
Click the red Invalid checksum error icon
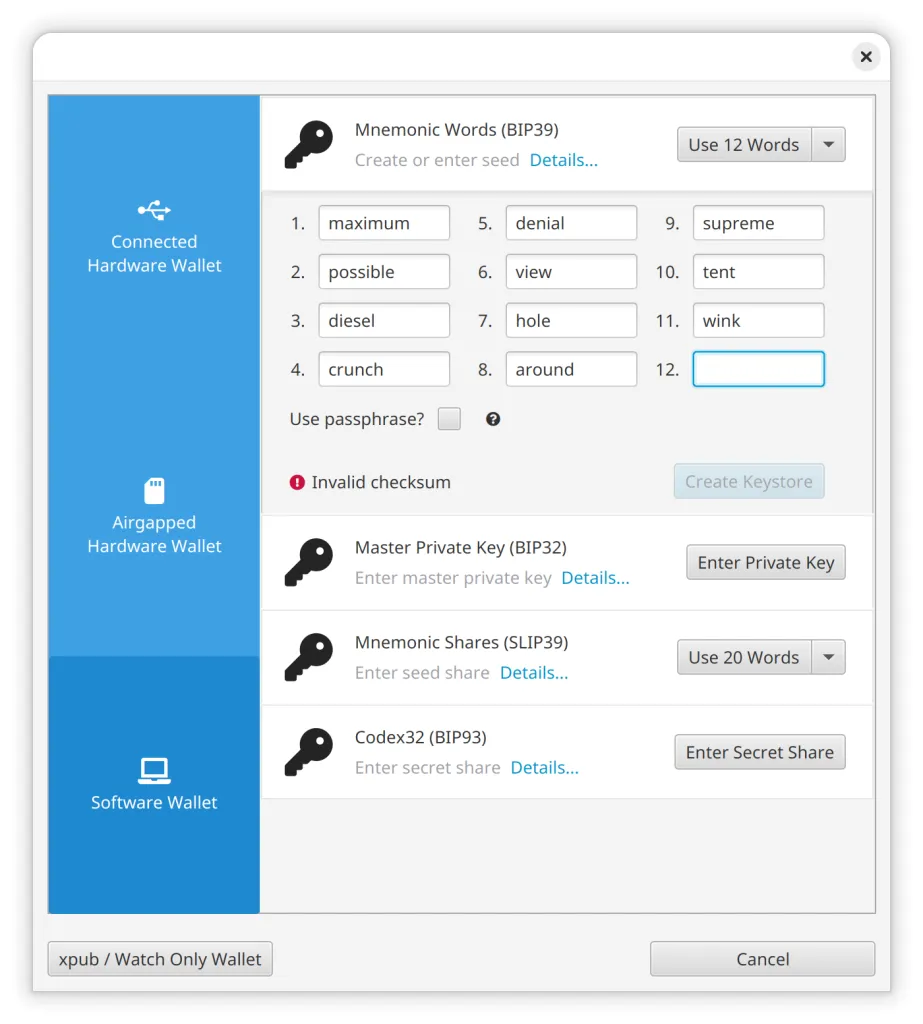click(297, 482)
